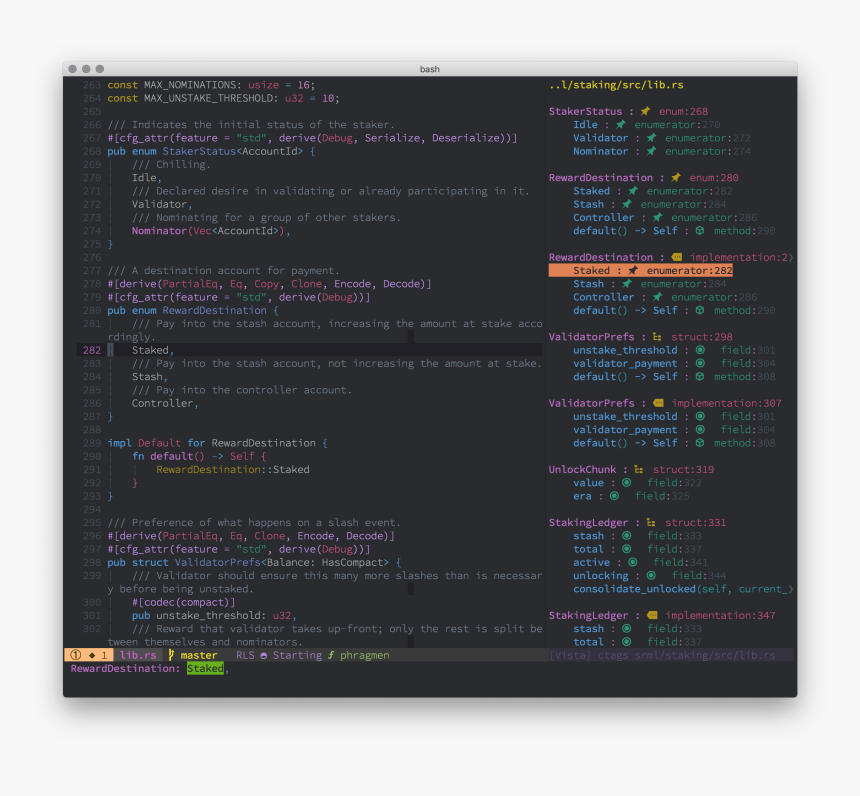Screen dimensions: 860x796
Task: Click the yellow pin icon next to StakerStatus enum
Action: [644, 111]
